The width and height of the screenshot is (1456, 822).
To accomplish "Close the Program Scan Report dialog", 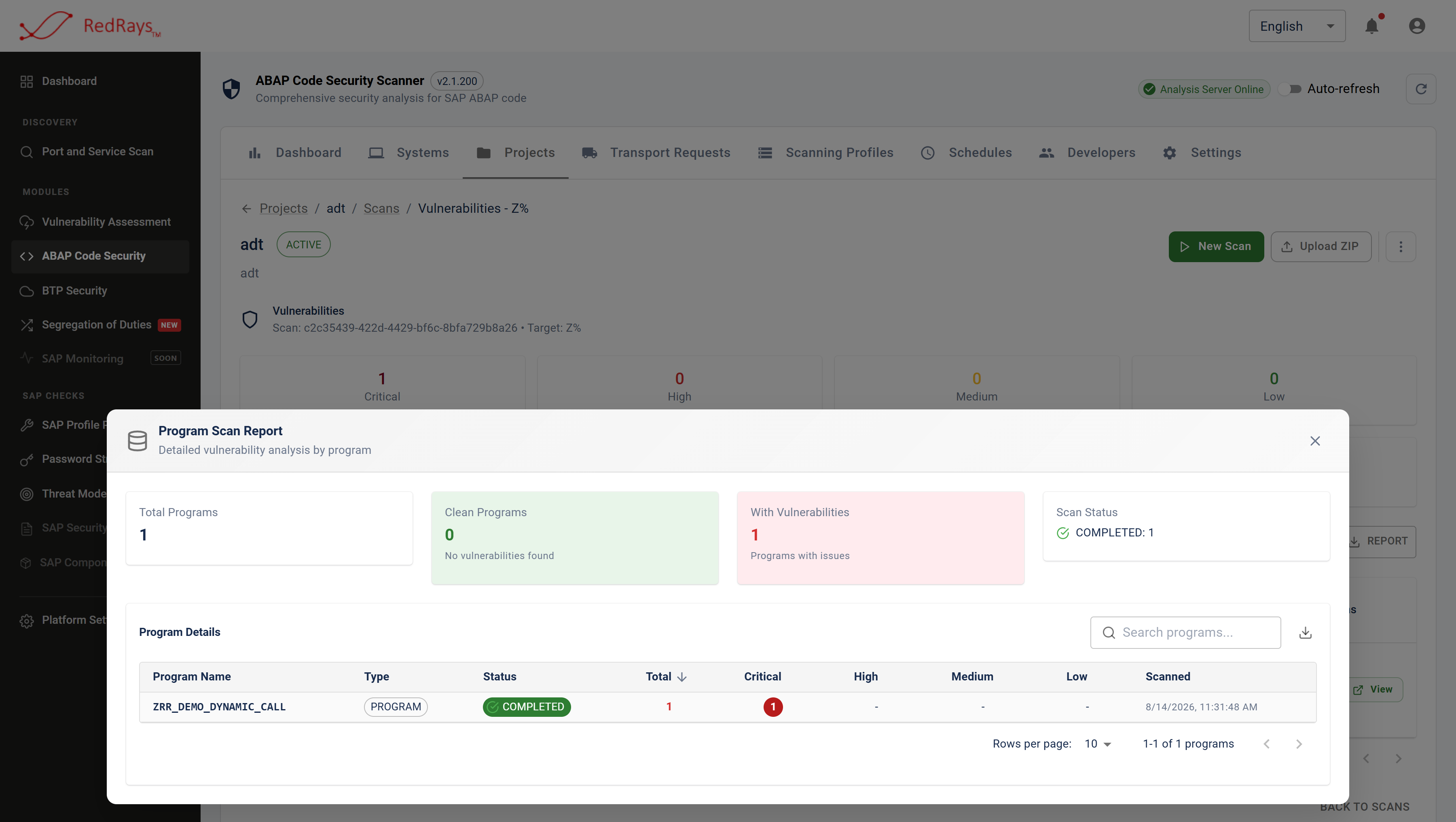I will coord(1315,441).
